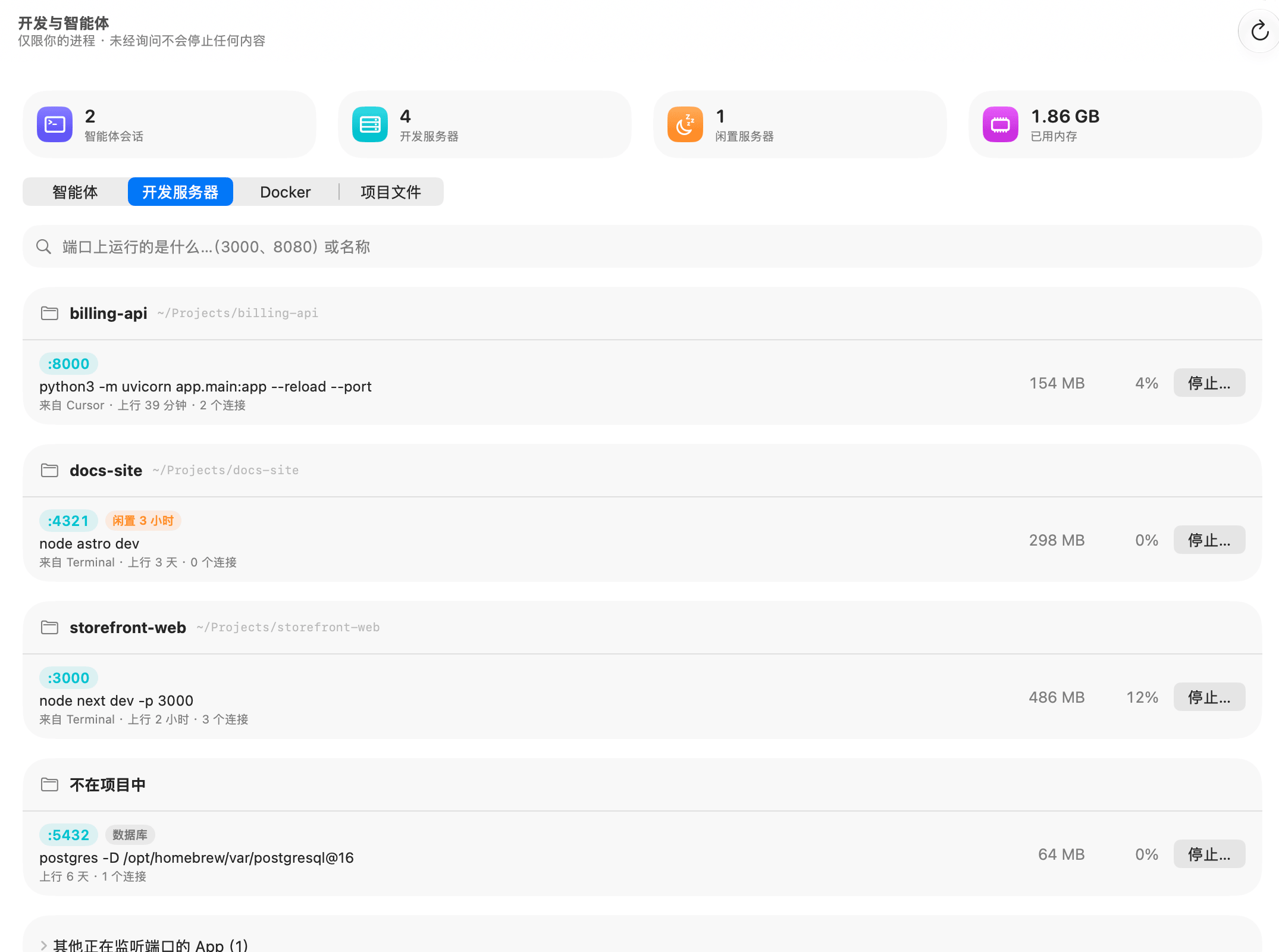This screenshot has height=952, width=1279.
Task: Click the billing-api folder icon
Action: pos(49,313)
